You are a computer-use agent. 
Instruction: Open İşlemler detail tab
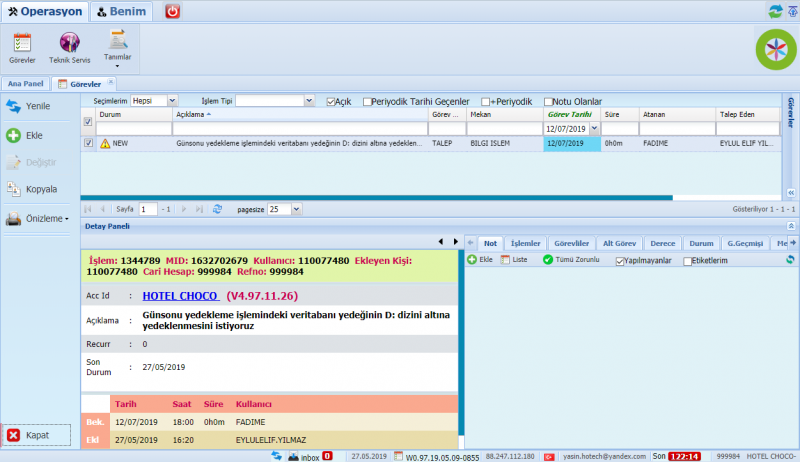click(526, 243)
